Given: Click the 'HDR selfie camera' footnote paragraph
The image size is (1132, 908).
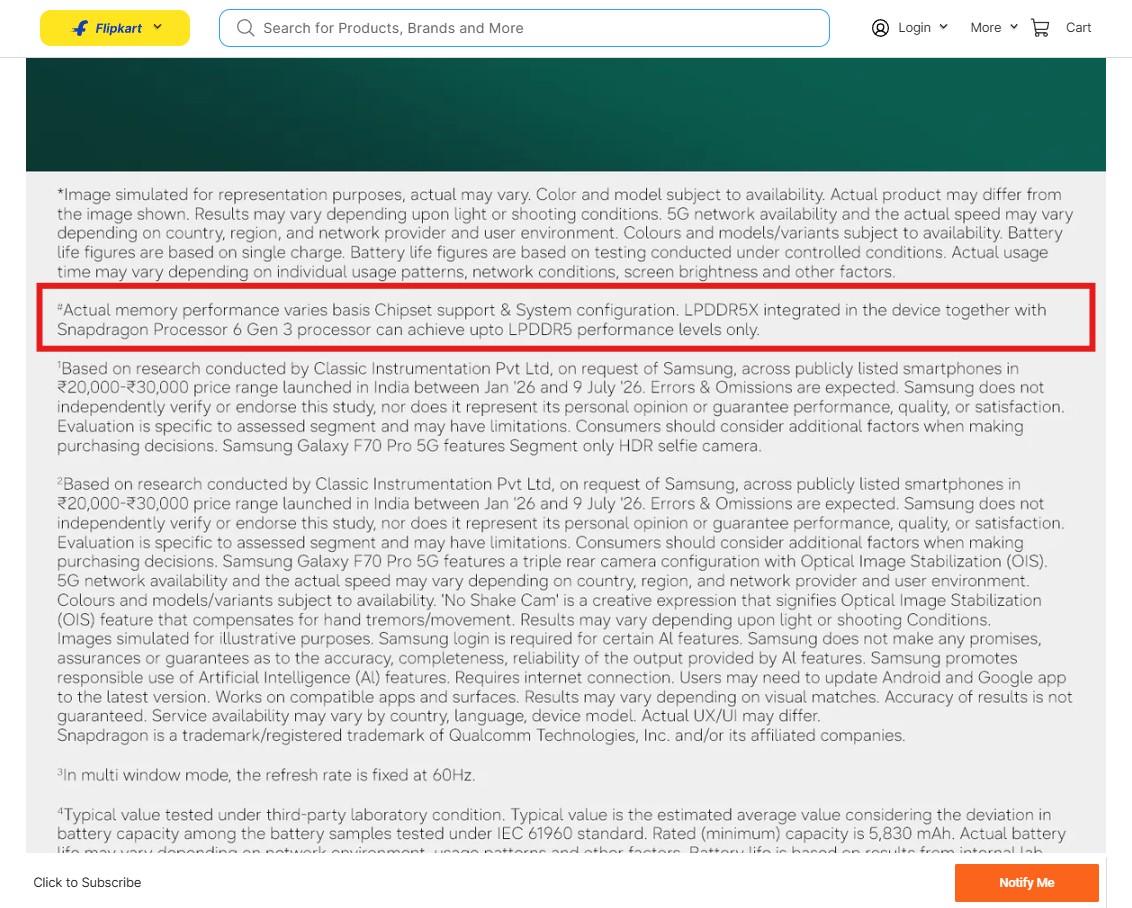Looking at the screenshot, I should 561,406.
